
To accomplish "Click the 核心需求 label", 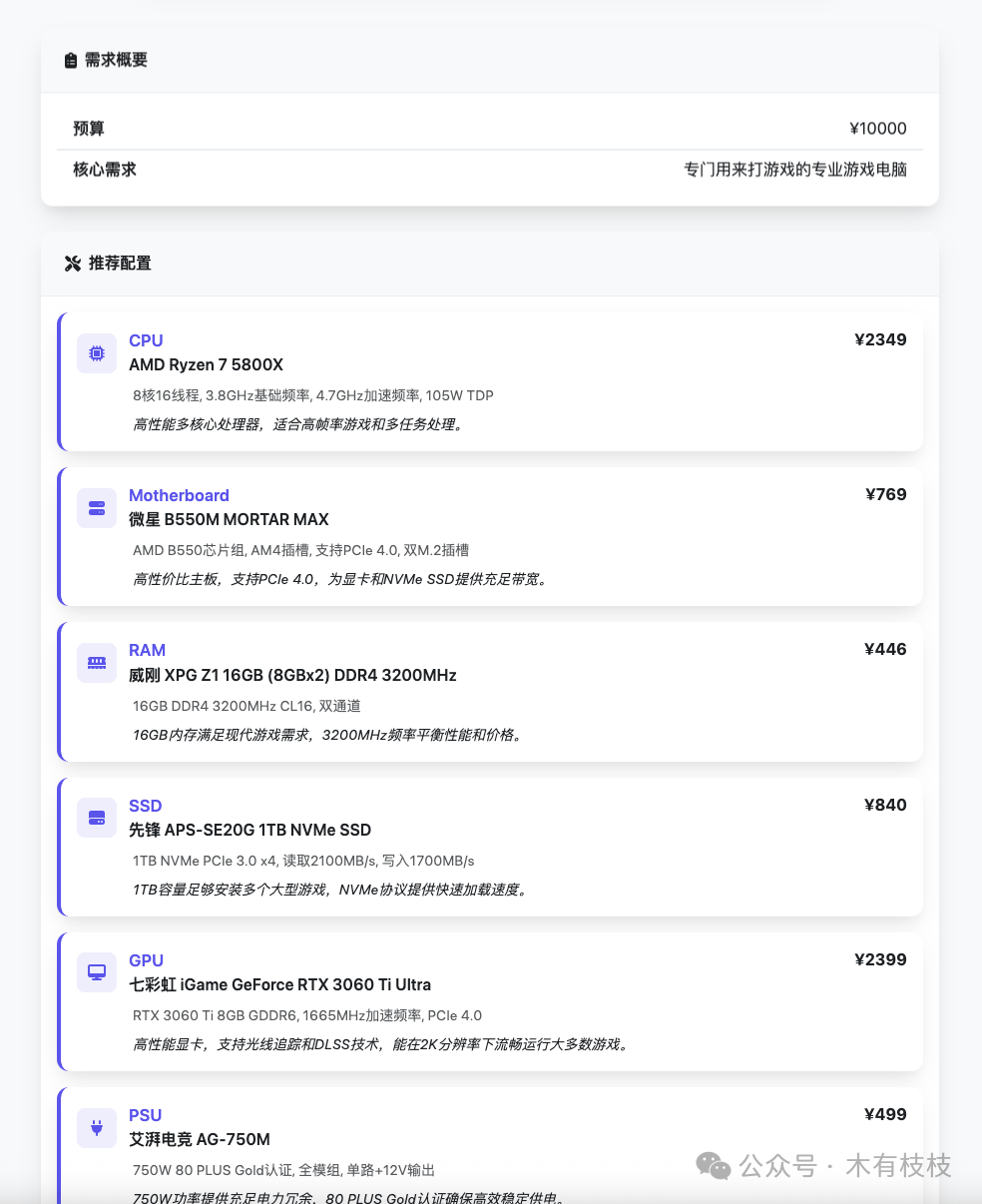I will coord(105,170).
